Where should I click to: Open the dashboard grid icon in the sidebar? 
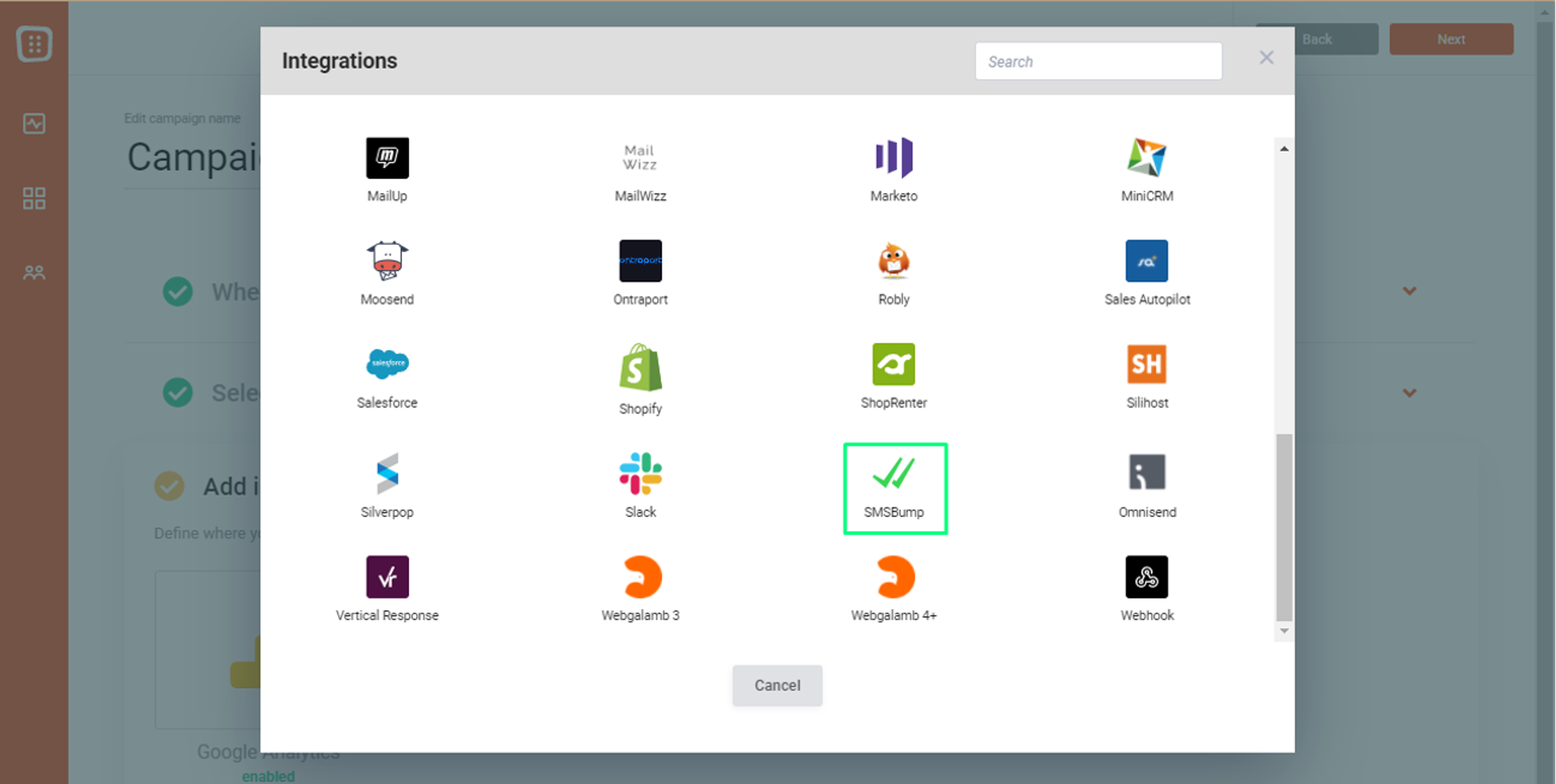(x=34, y=198)
